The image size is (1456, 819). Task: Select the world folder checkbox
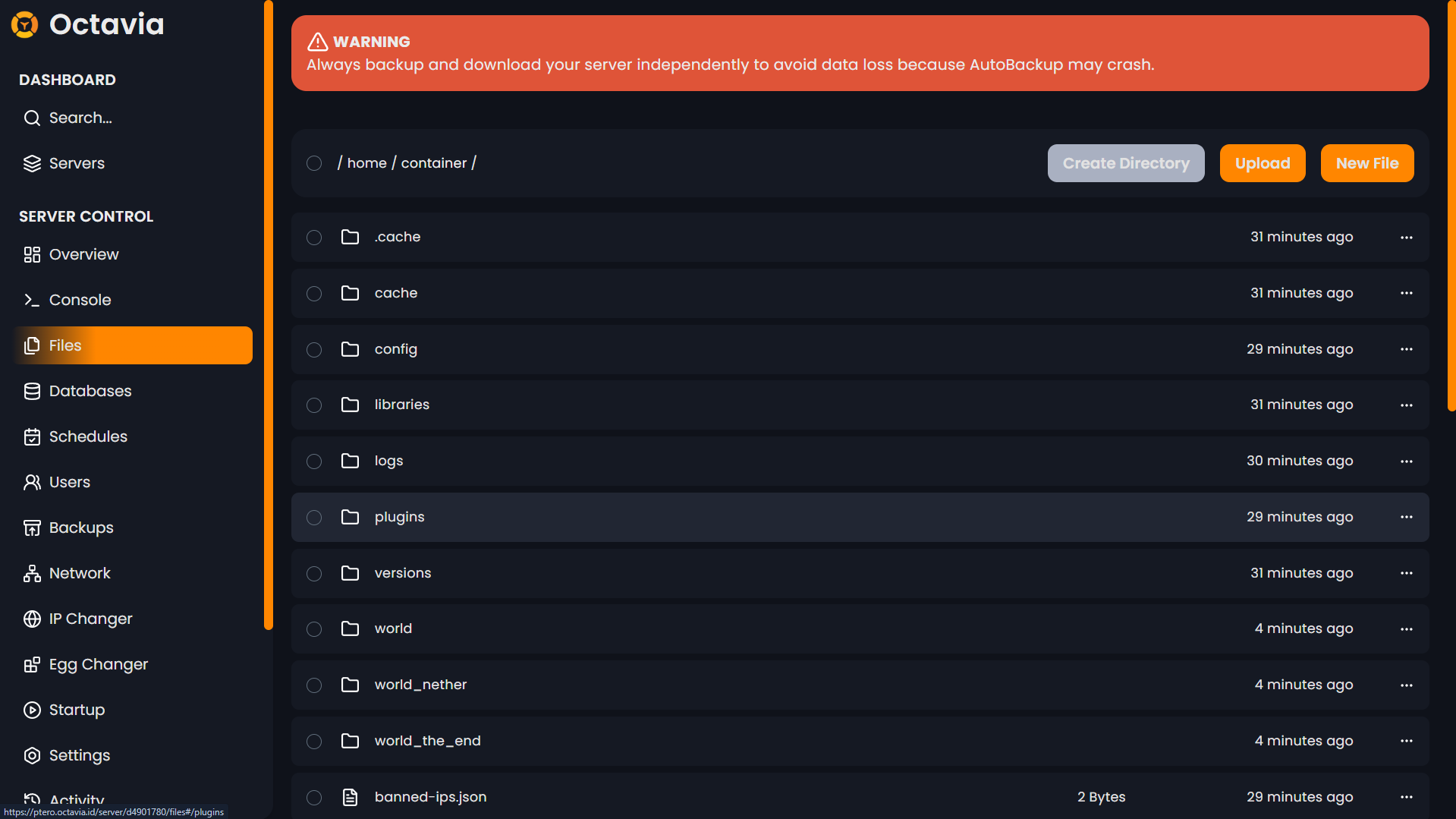pos(314,629)
